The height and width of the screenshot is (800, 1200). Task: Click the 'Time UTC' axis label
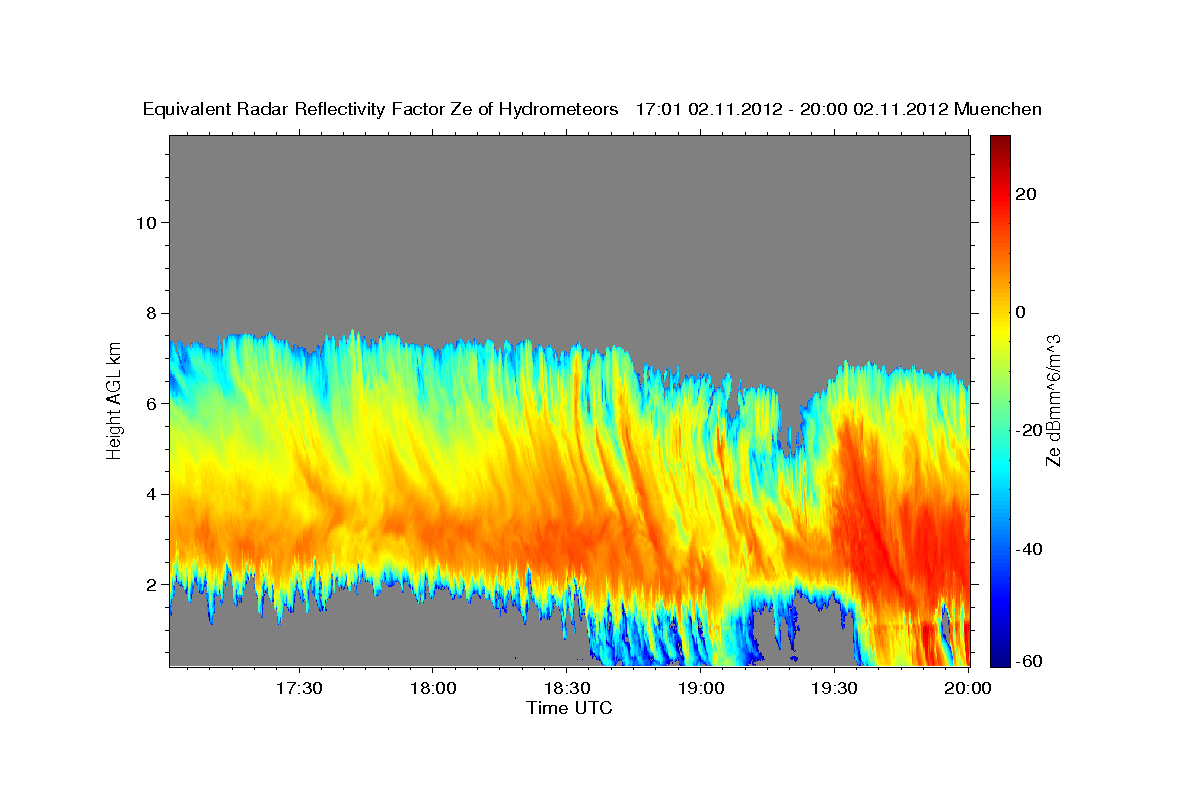(x=569, y=708)
